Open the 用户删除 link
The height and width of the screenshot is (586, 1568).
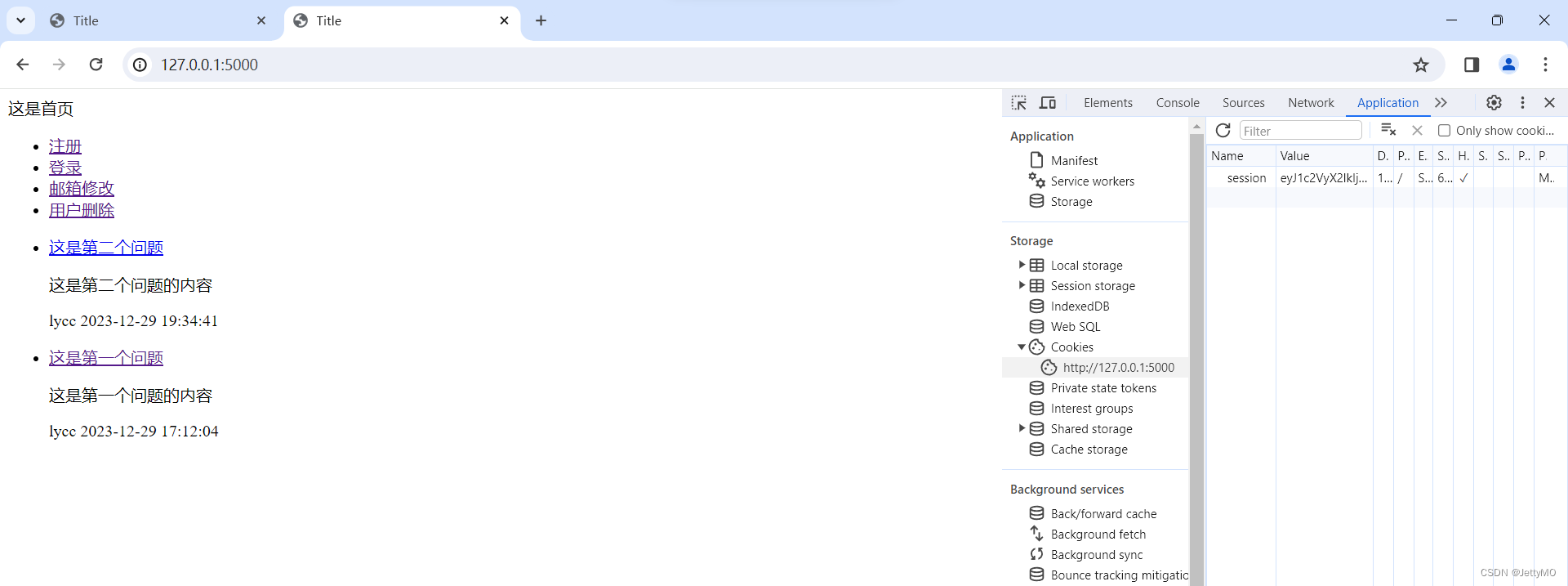click(82, 210)
